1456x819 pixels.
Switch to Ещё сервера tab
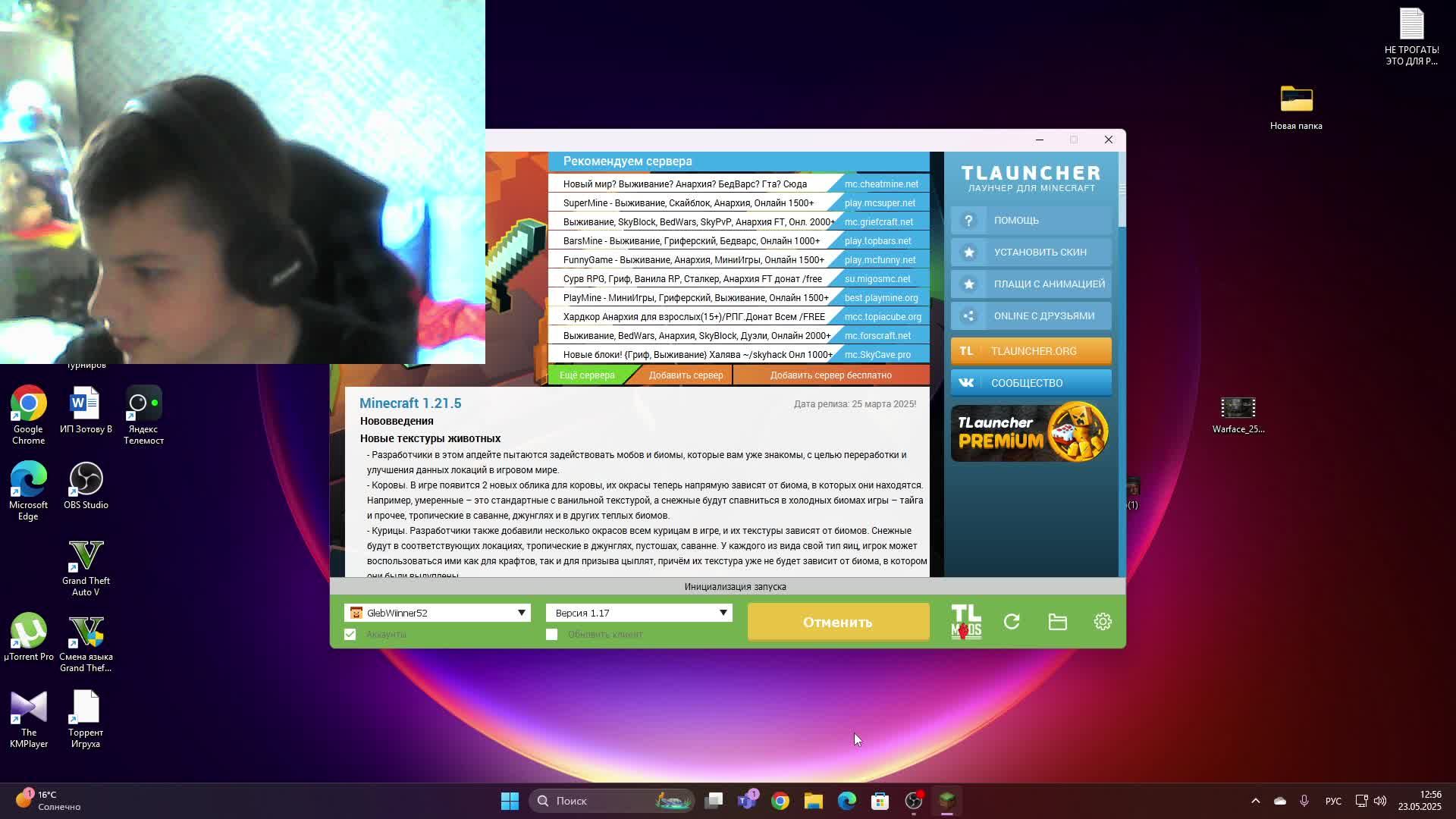pyautogui.click(x=587, y=375)
